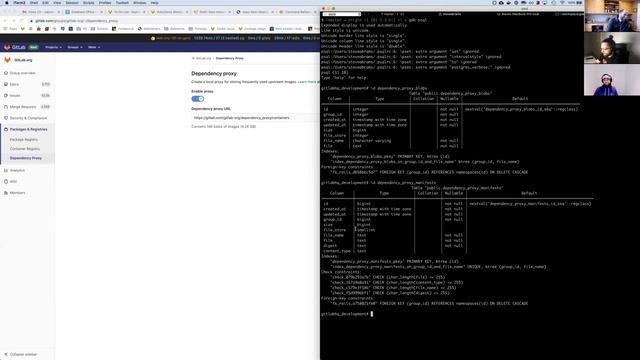Click the Dependency proxy URL field
The width and height of the screenshot is (640, 360).
tap(256, 118)
